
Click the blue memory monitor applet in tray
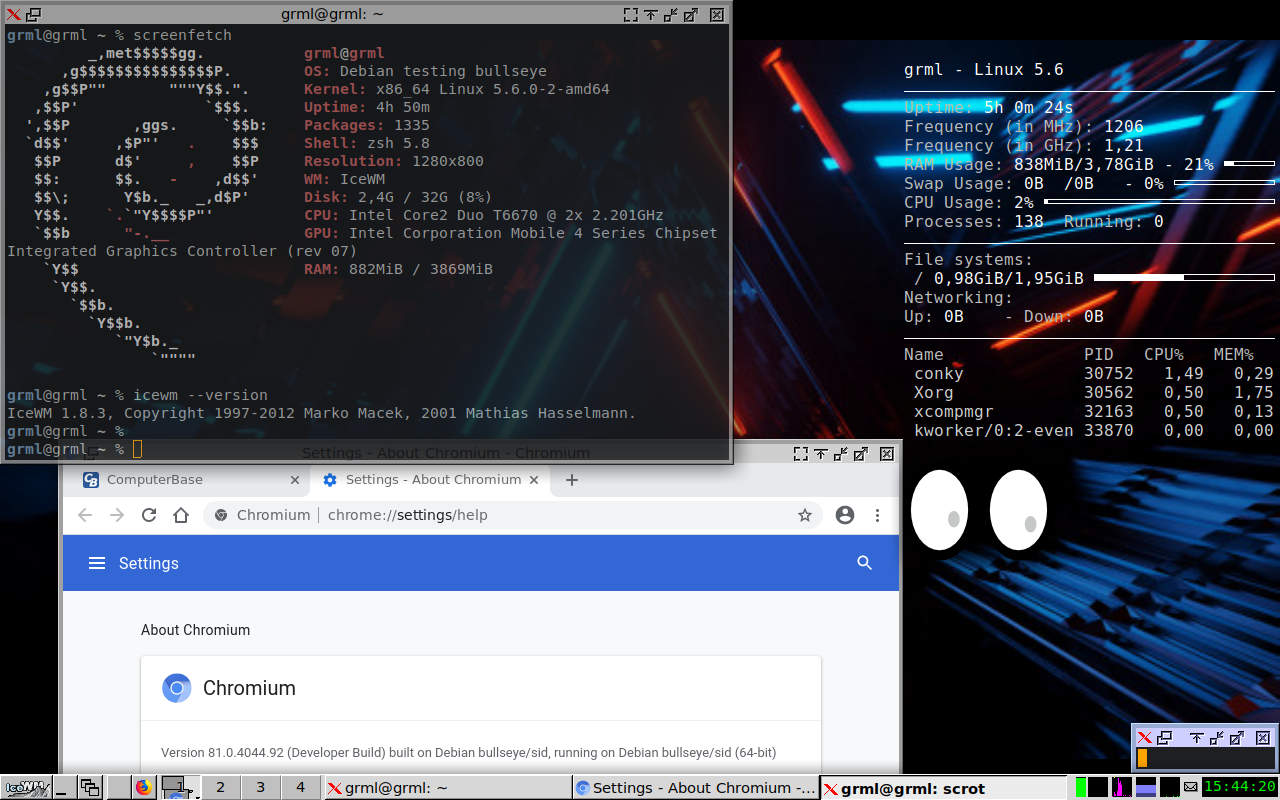pos(1146,787)
